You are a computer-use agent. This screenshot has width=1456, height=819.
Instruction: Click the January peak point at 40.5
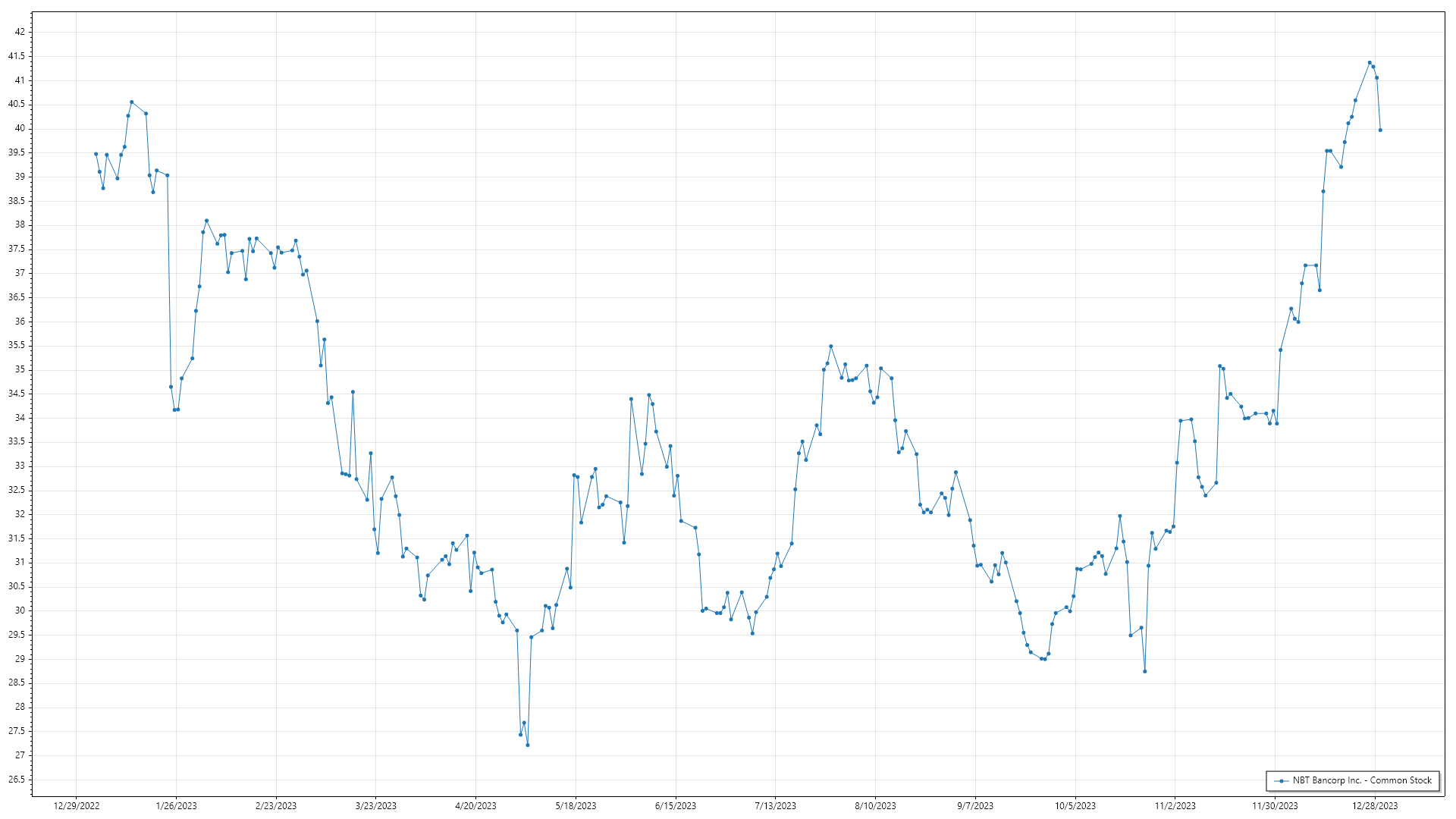131,102
